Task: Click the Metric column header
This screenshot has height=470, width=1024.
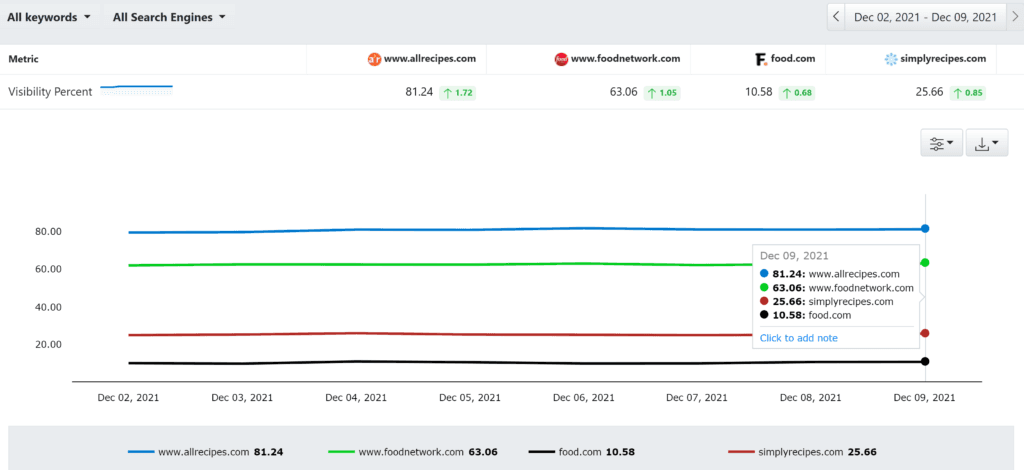Action: (x=24, y=59)
